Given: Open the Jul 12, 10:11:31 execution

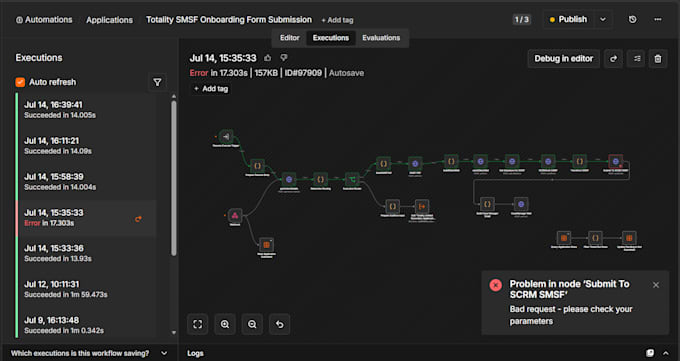Looking at the screenshot, I should (86, 289).
